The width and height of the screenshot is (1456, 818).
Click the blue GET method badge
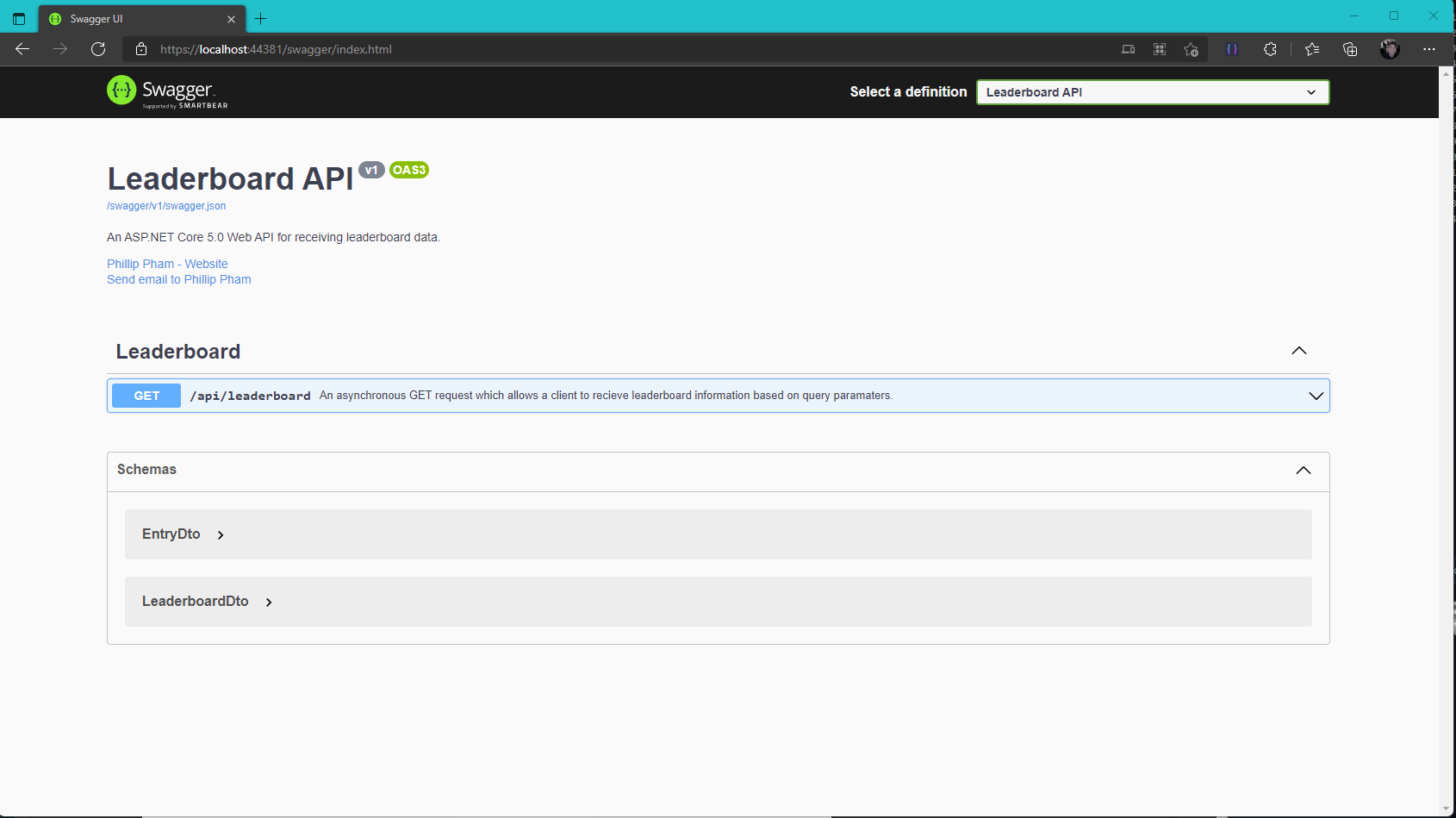click(x=146, y=396)
